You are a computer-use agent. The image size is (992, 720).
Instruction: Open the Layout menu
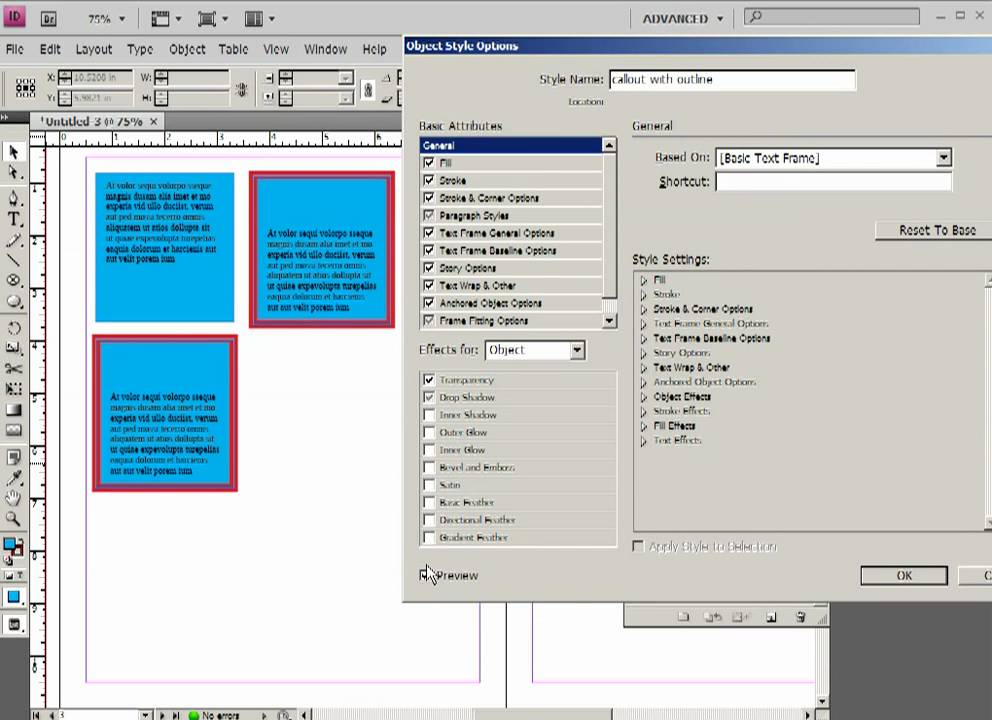94,49
